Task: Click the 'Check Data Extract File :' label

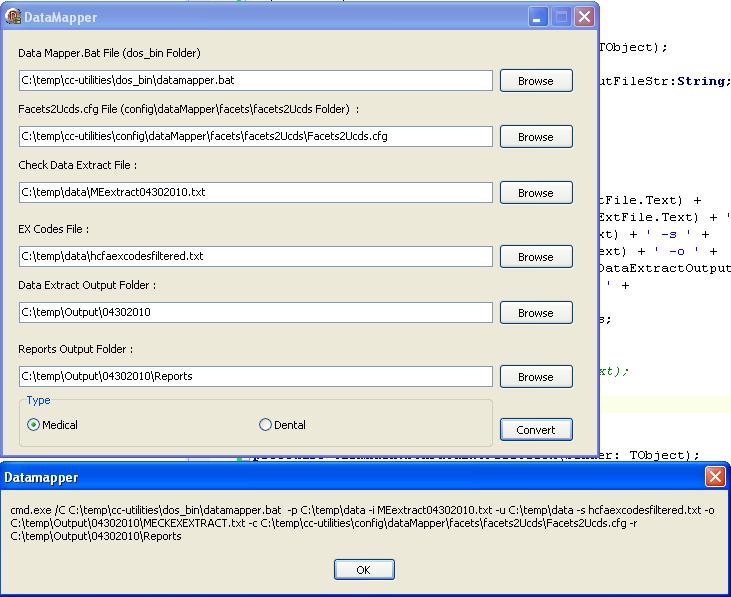Action: coord(77,165)
